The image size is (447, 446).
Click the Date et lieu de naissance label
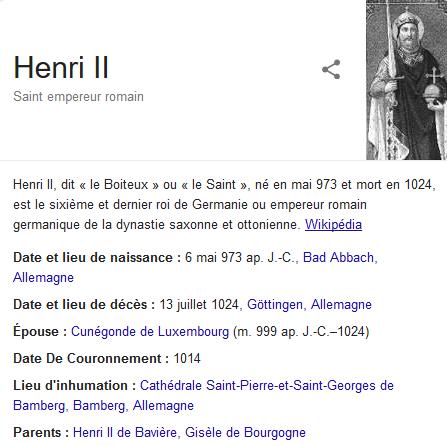point(97,258)
